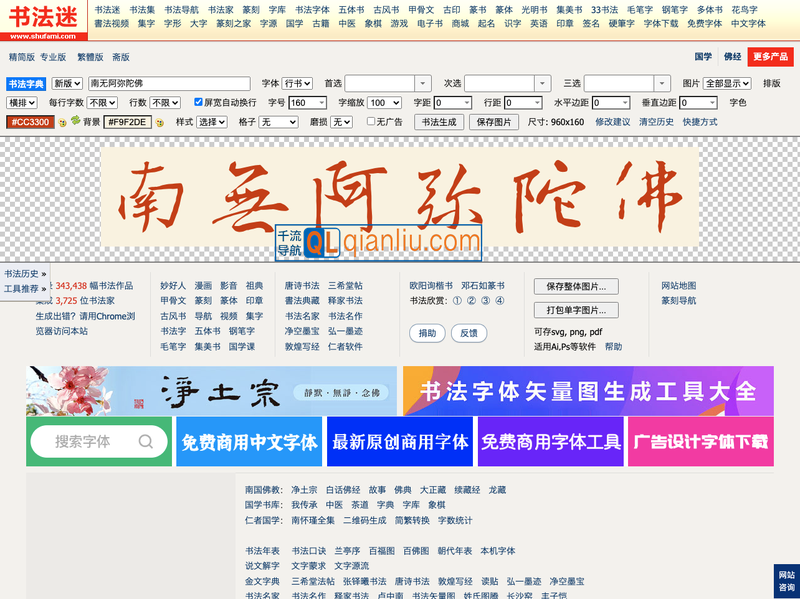The image size is (800, 599).
Task: Click the magnifier icon in the 搜索字体 box
Action: point(146,440)
